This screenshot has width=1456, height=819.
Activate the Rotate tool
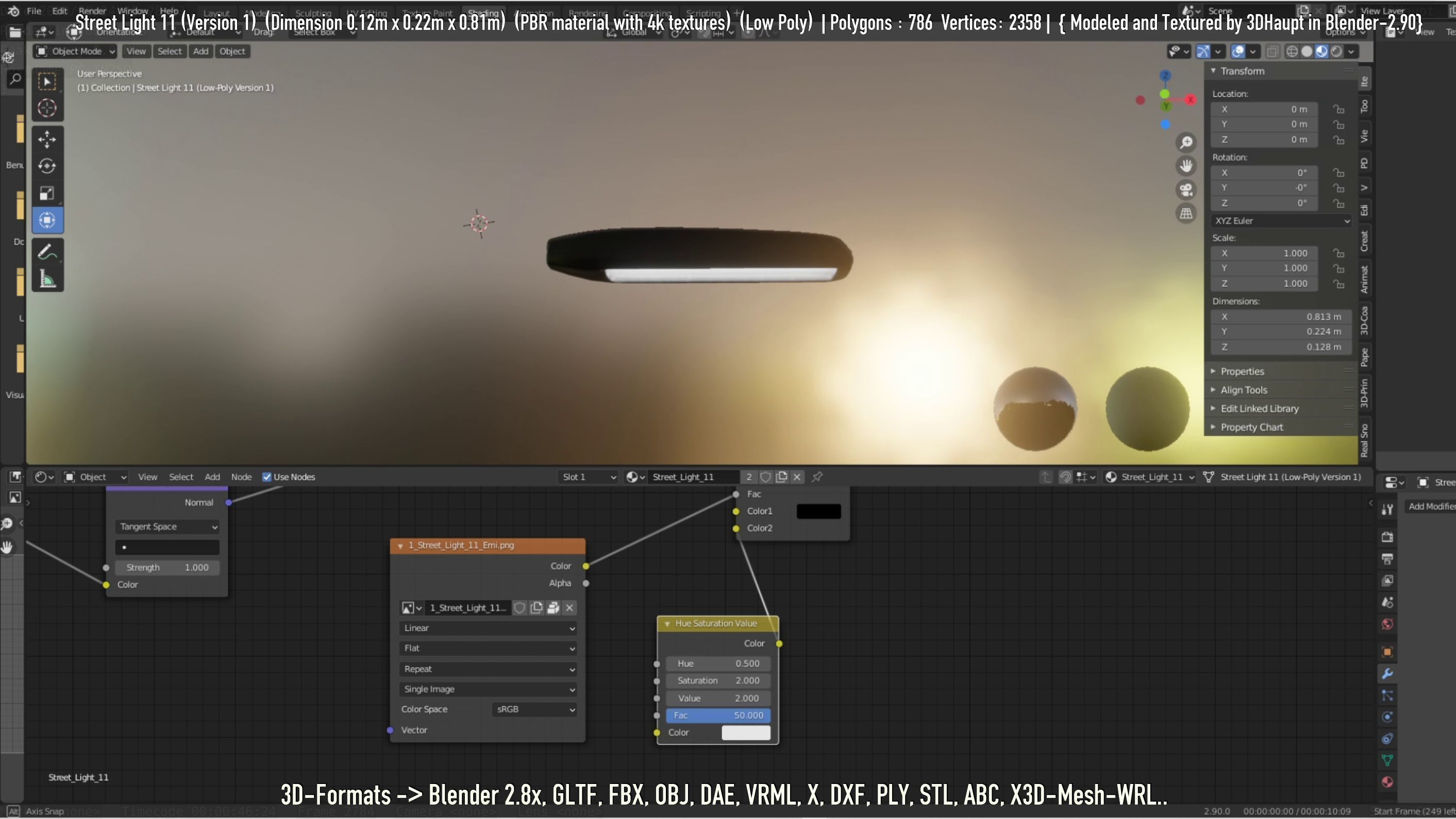tap(47, 166)
